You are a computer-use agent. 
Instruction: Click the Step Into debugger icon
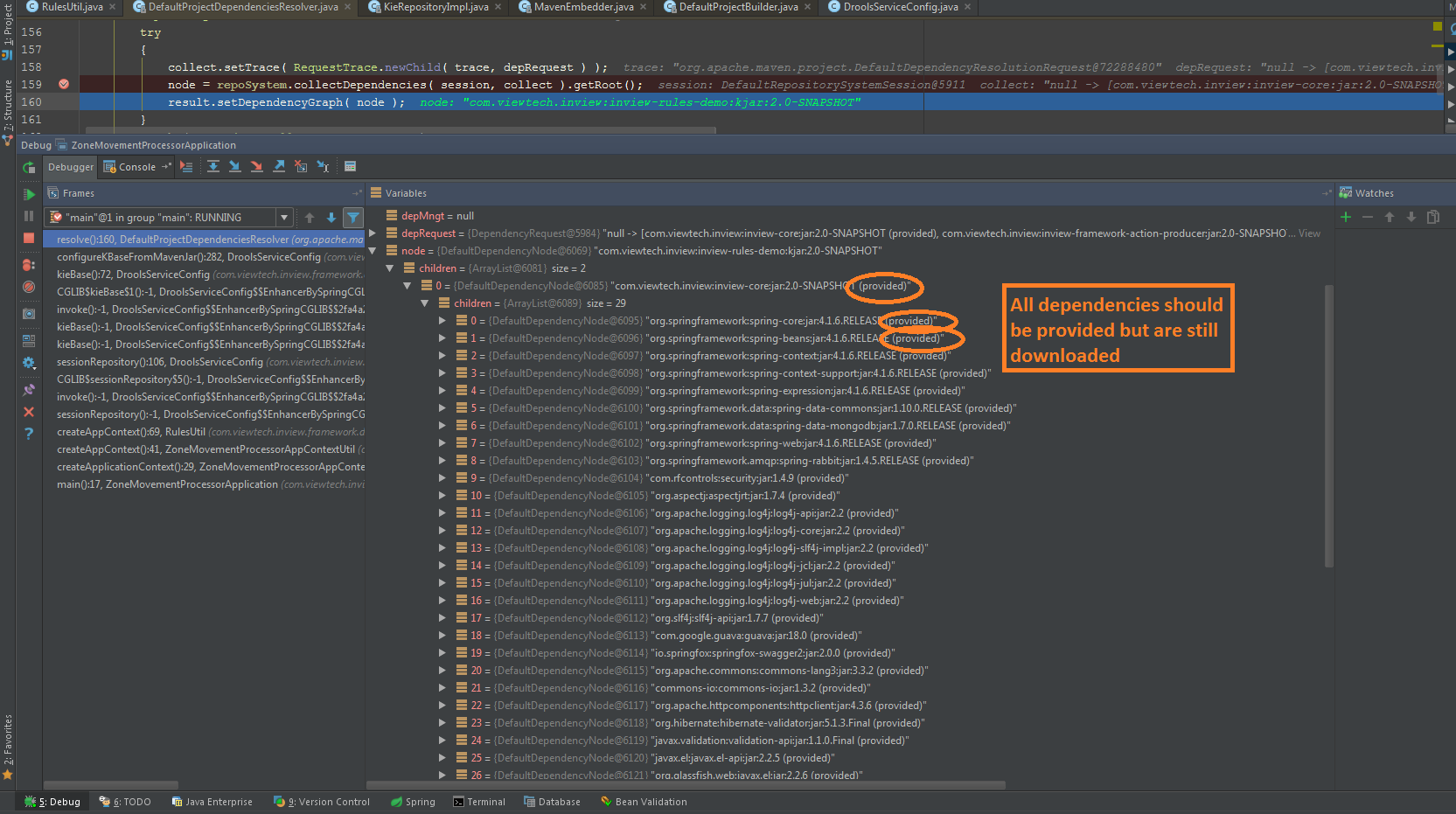coord(234,166)
